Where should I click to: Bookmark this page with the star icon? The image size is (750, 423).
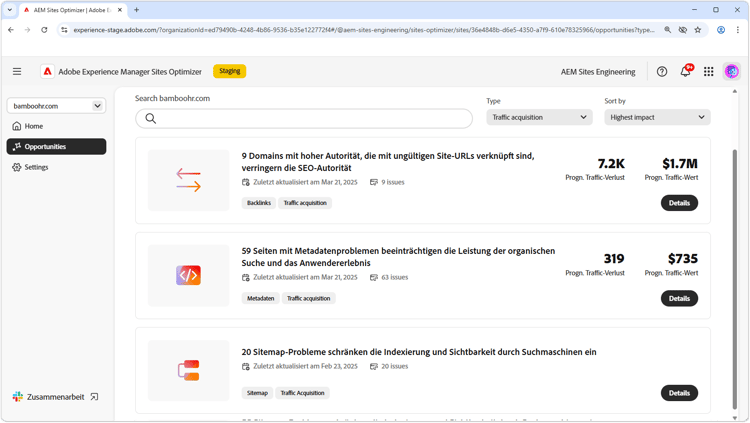coord(698,30)
